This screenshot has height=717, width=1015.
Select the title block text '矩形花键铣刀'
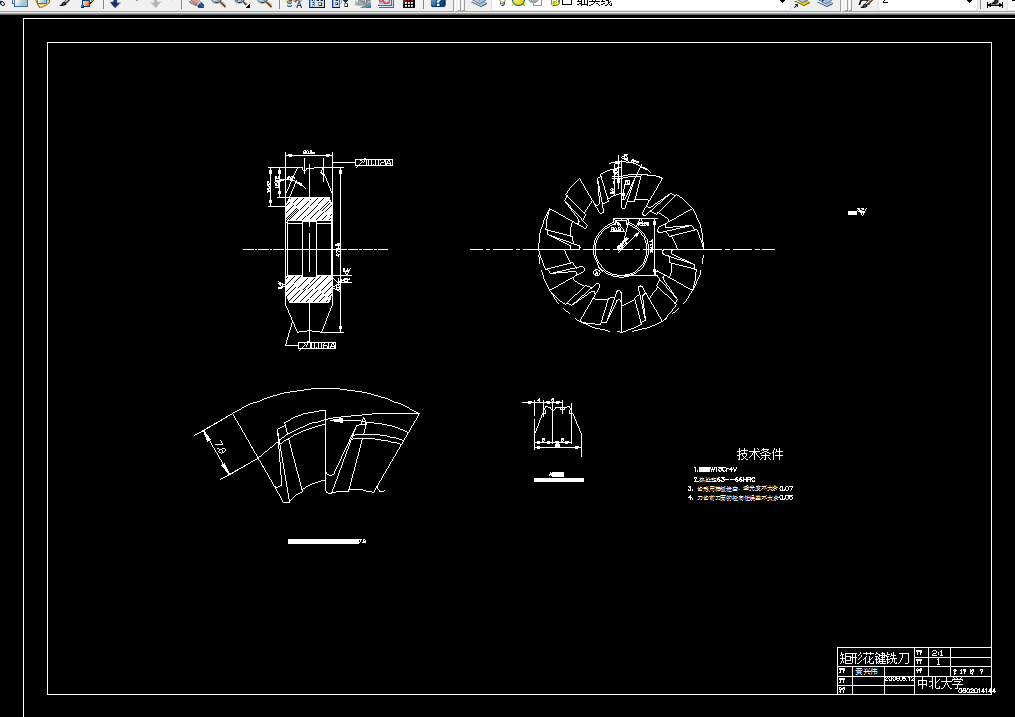(x=875, y=658)
